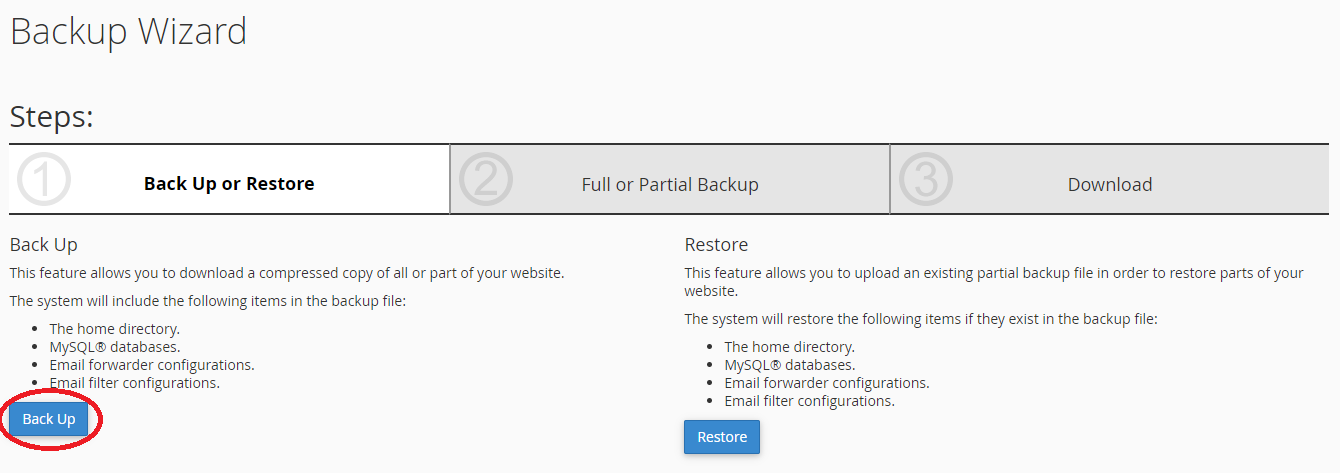
Task: Click the Back Up section heading
Action: point(43,244)
